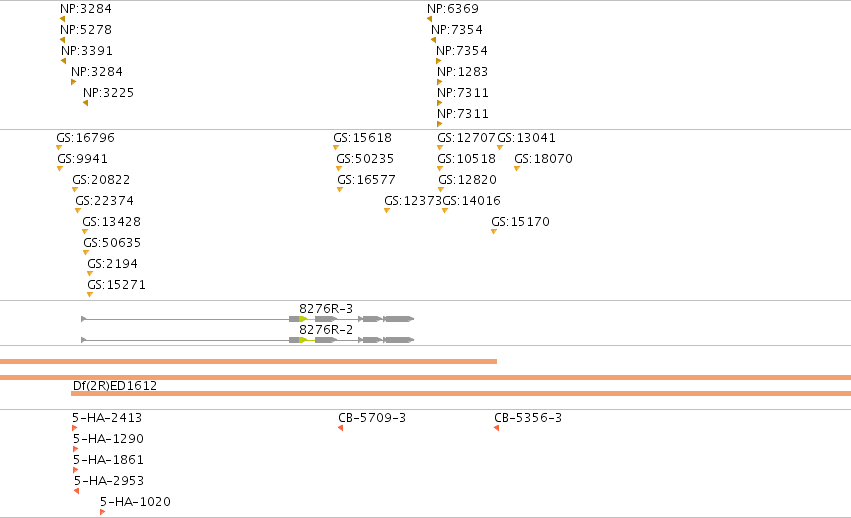Image resolution: width=851 pixels, height=518 pixels.
Task: Click the GS:10518 label
Action: tap(466, 159)
